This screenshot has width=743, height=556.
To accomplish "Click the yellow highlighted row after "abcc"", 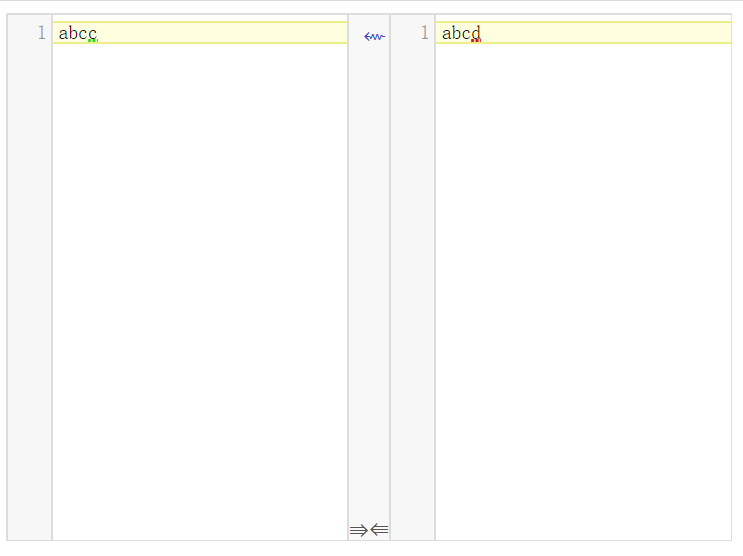I will [x=220, y=33].
